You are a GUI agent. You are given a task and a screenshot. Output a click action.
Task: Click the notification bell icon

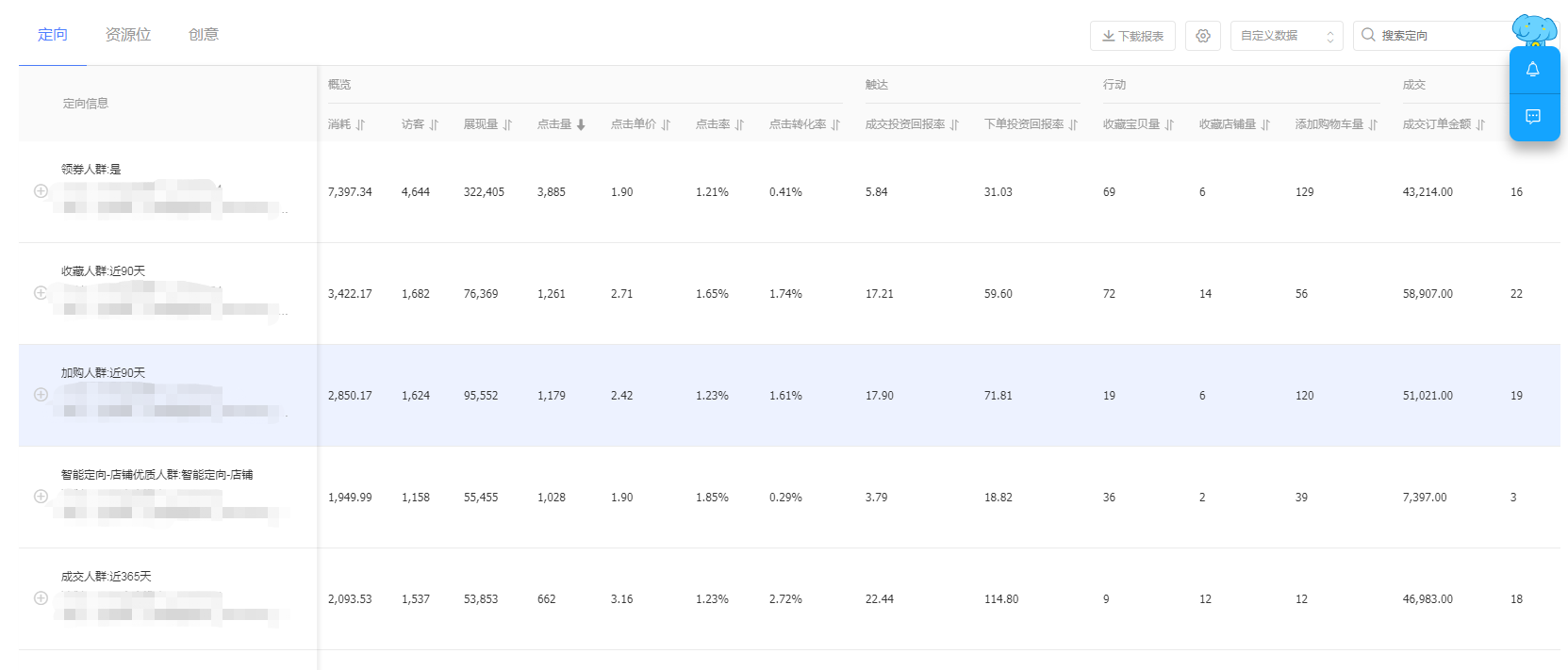1533,70
